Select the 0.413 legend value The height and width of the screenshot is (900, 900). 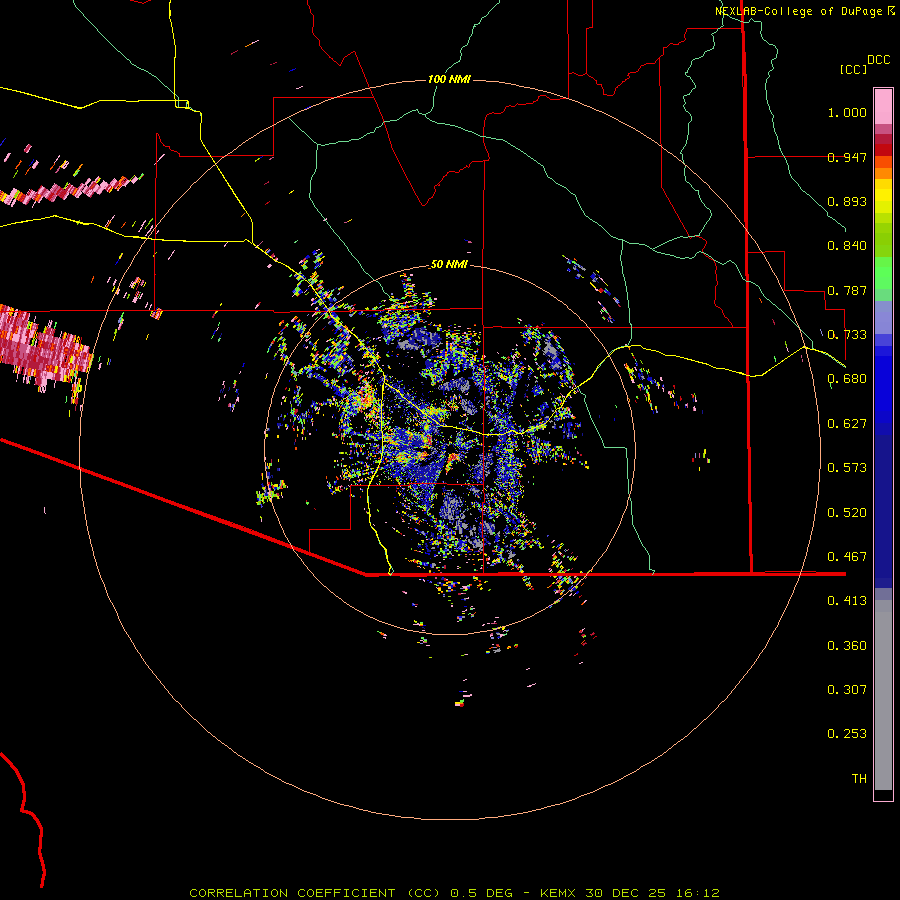click(847, 601)
